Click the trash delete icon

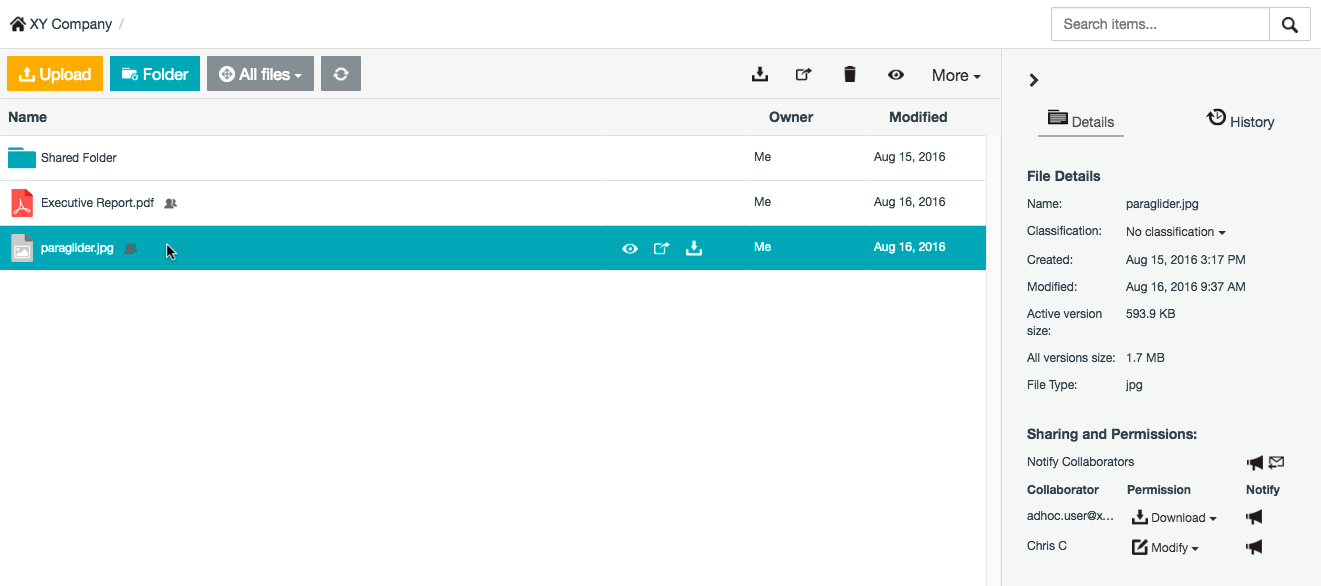coord(850,74)
